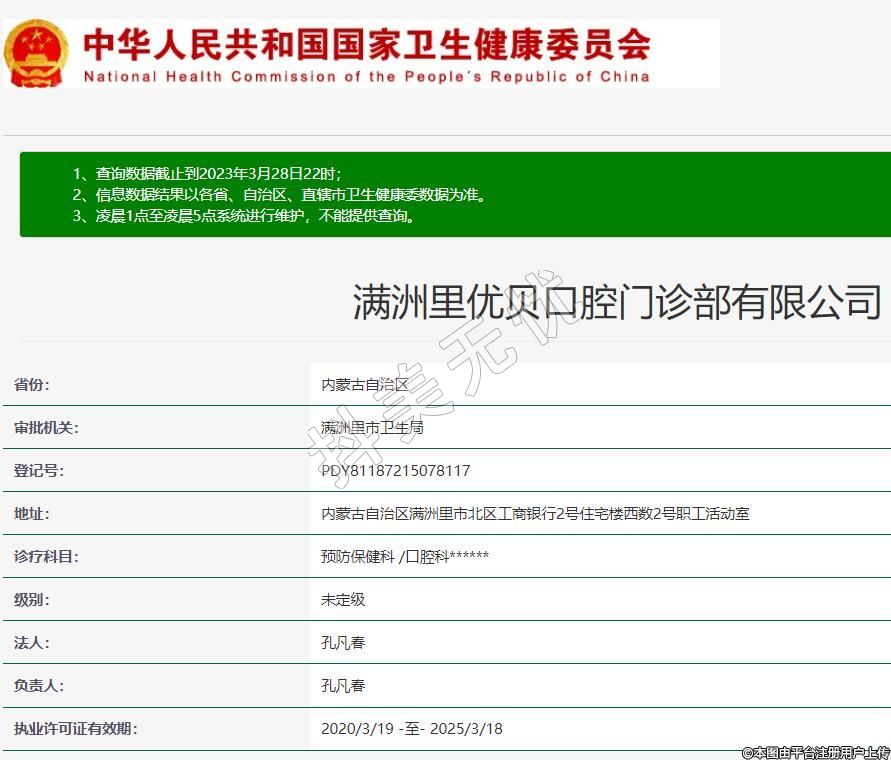891x760 pixels.
Task: Click the validity period 2020/3/19 -至- 2025/3/18
Action: (x=411, y=729)
